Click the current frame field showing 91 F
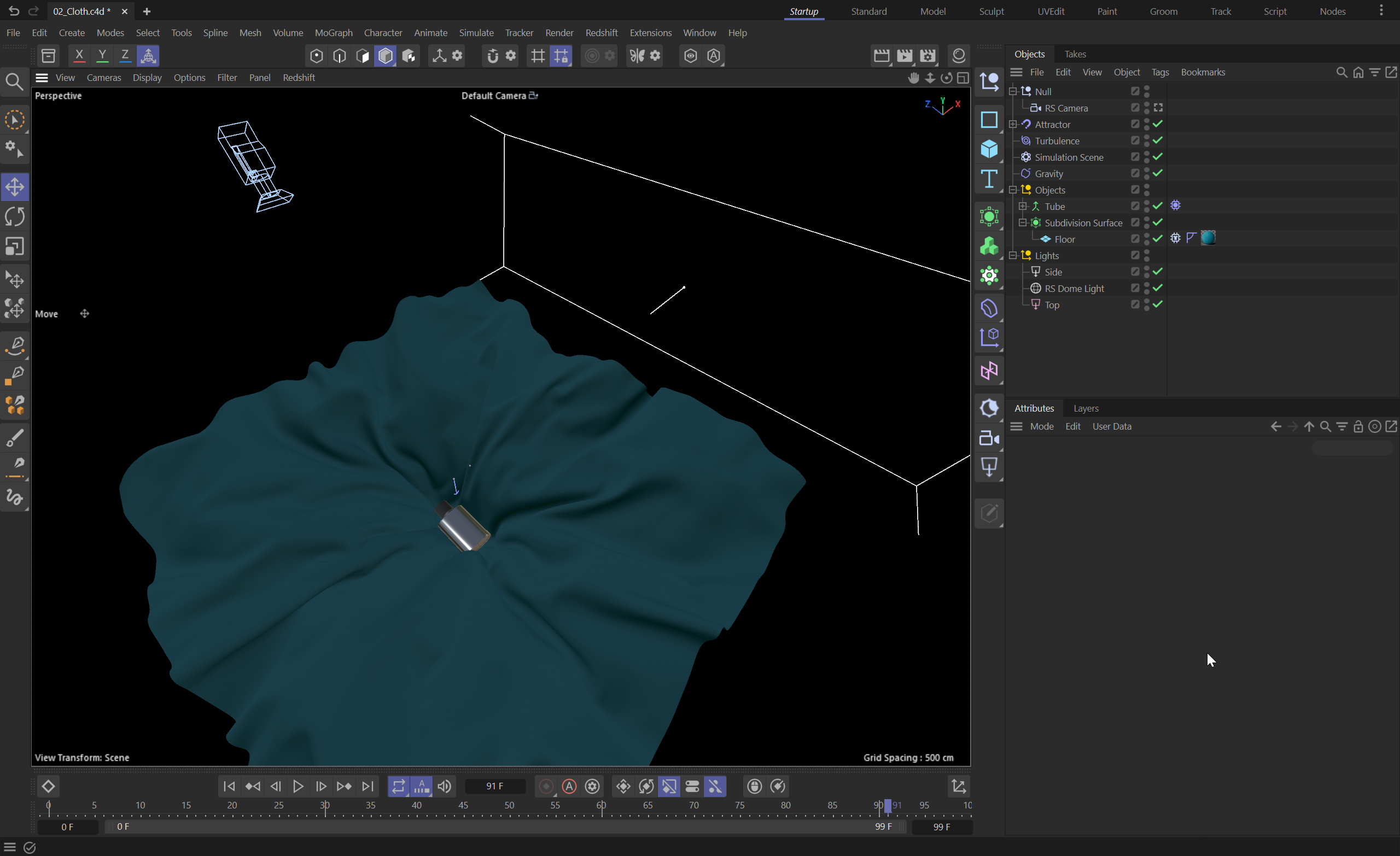The width and height of the screenshot is (1400, 856). click(494, 786)
